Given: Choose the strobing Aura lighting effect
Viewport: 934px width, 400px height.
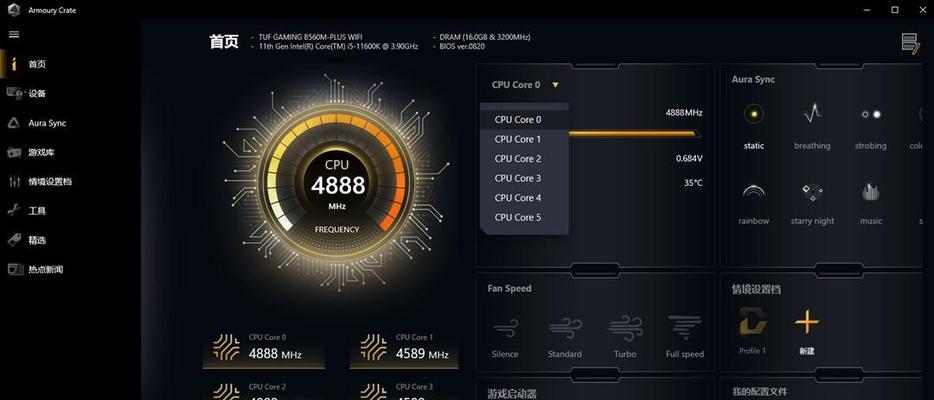Looking at the screenshot, I should [870, 126].
